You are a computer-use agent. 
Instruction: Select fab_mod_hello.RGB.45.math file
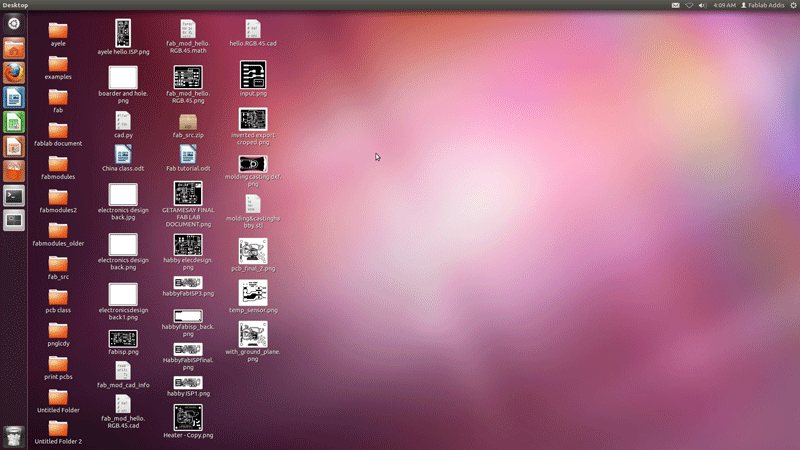click(188, 29)
